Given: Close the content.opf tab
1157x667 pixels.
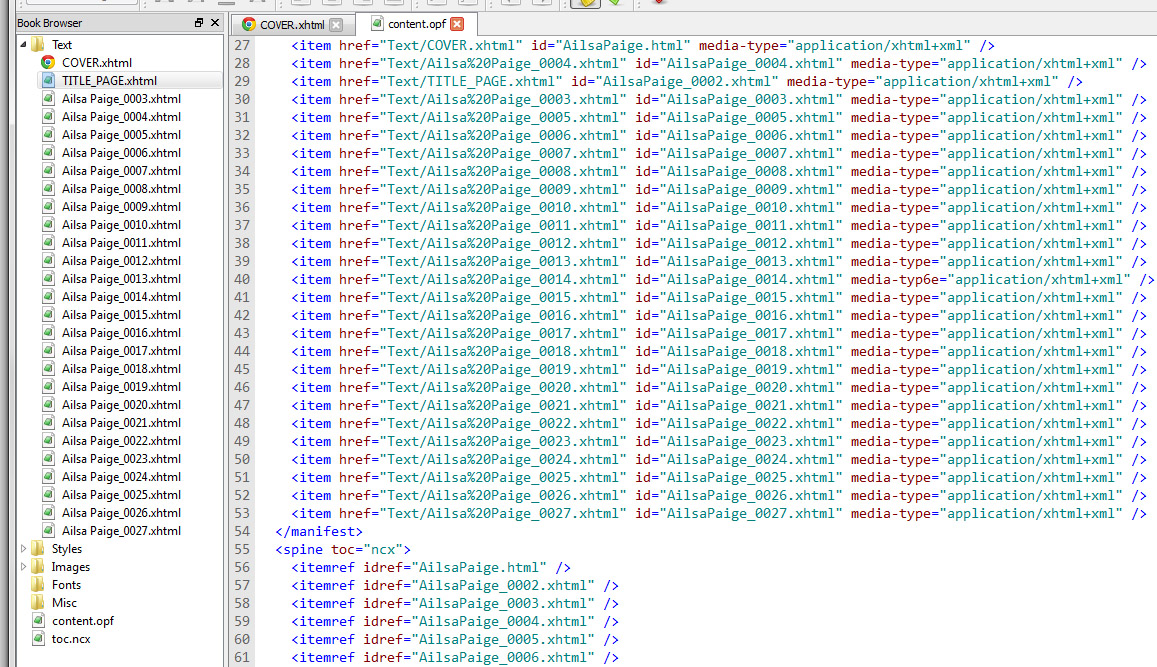Looking at the screenshot, I should coord(457,24).
